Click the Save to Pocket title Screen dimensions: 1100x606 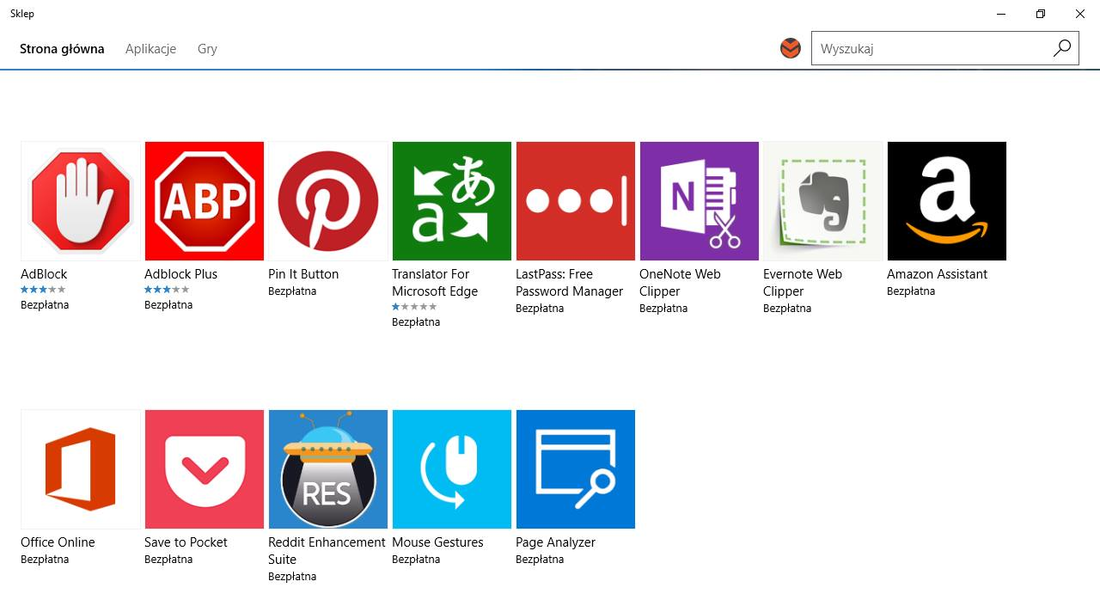(x=186, y=542)
